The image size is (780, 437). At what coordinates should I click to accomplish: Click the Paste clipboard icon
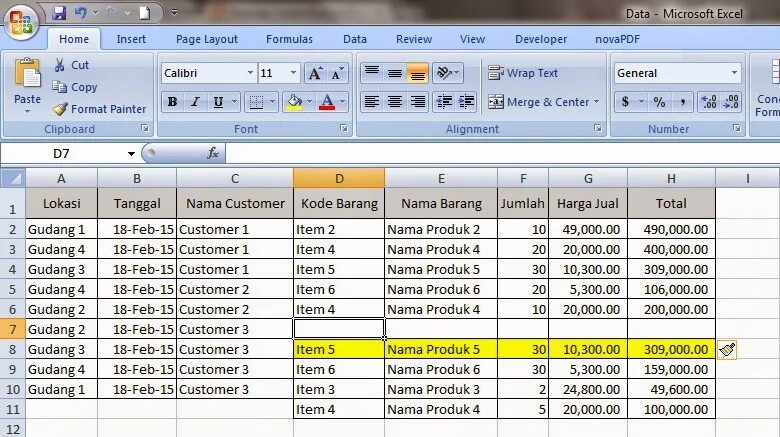28,74
